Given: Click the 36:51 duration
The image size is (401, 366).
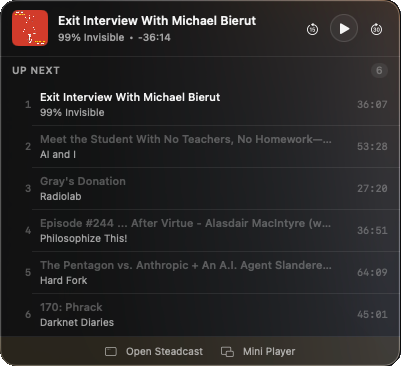Looking at the screenshot, I should pyautogui.click(x=372, y=231).
